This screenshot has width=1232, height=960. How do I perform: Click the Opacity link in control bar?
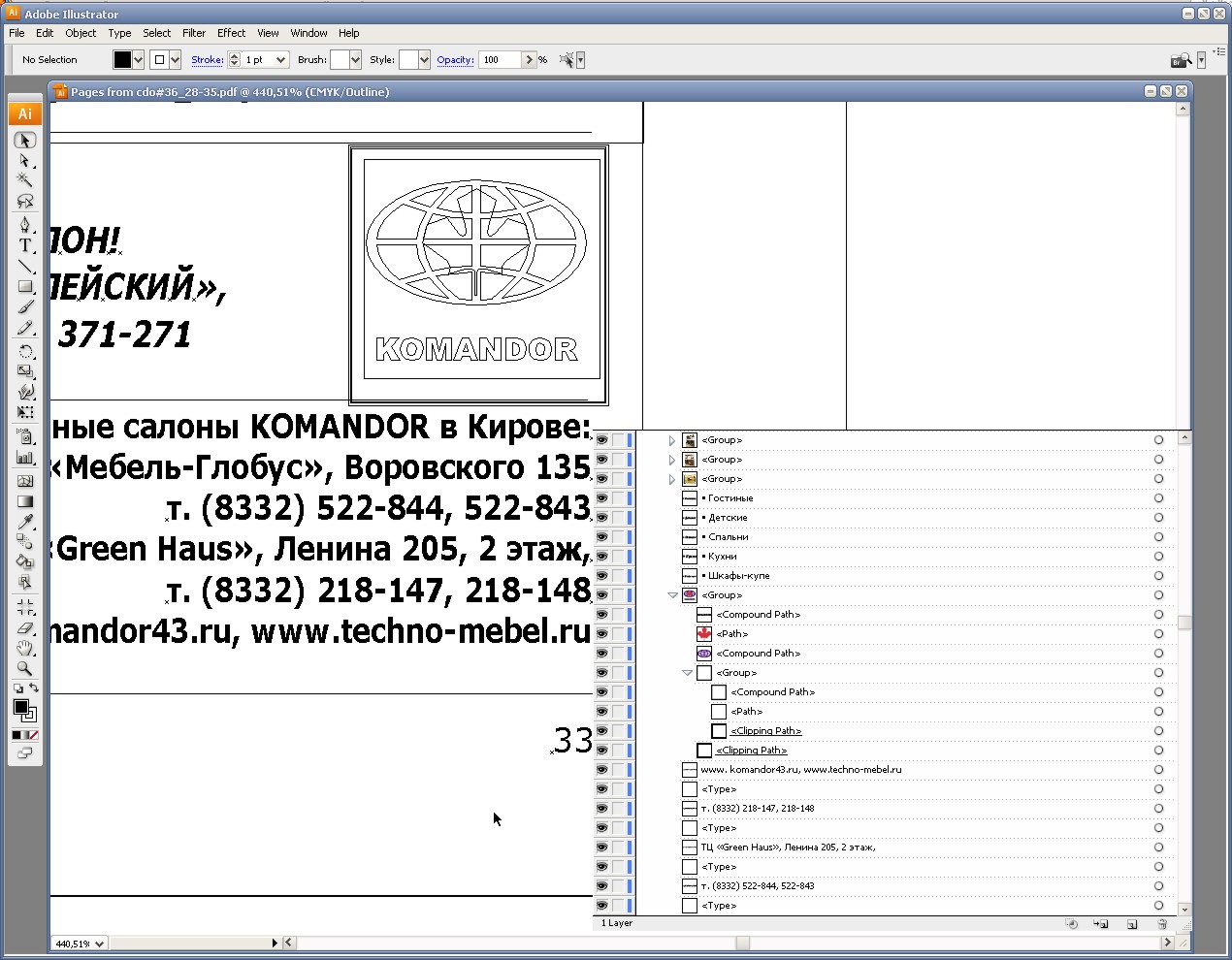(455, 60)
